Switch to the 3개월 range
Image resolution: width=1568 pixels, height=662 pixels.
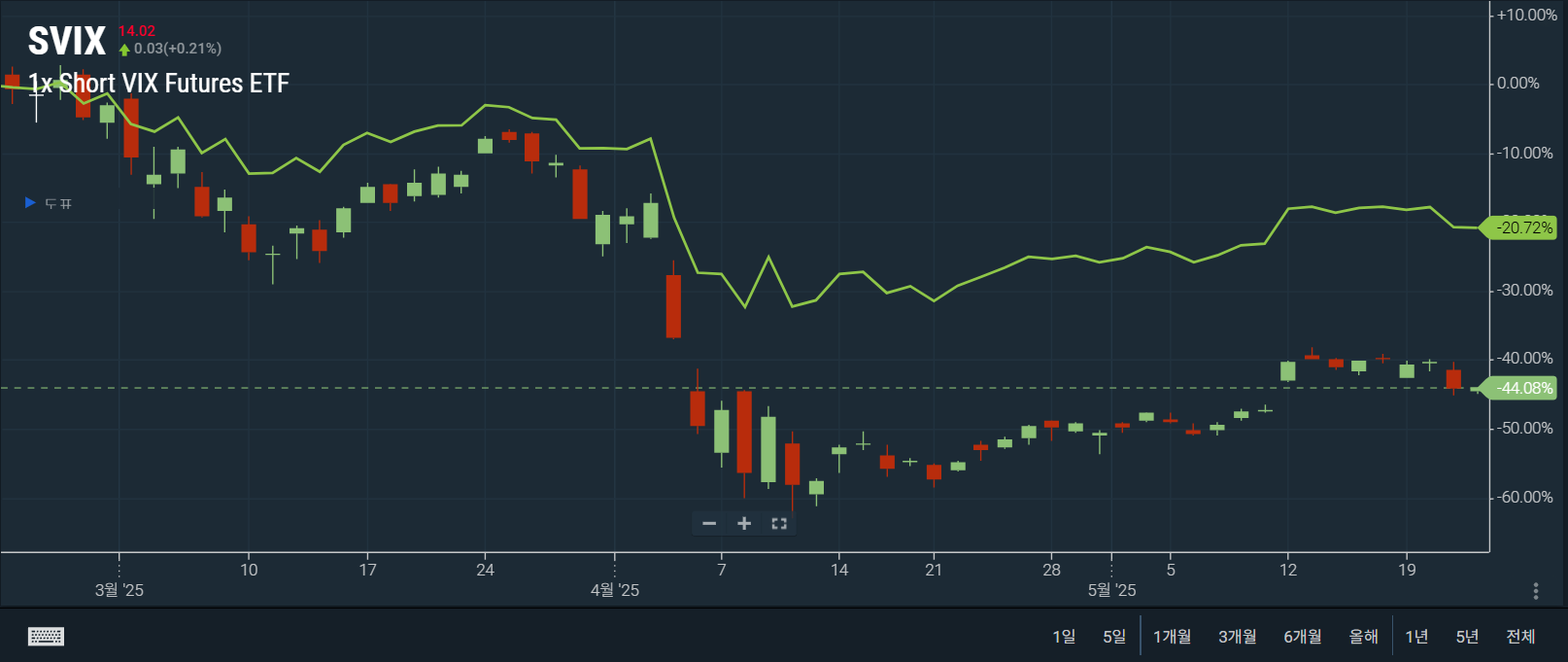pyautogui.click(x=1238, y=637)
